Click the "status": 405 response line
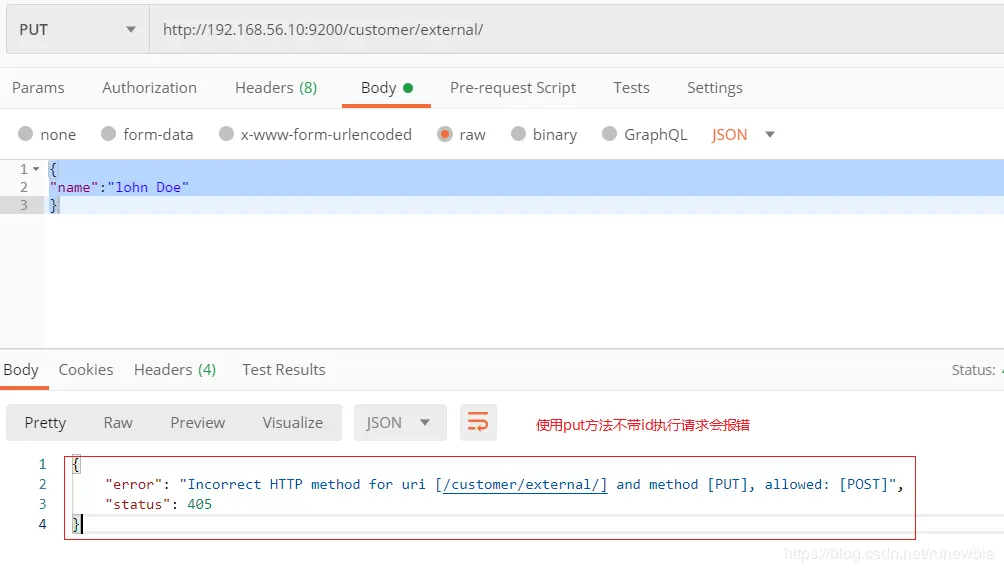The image size is (1004, 572). 158,504
